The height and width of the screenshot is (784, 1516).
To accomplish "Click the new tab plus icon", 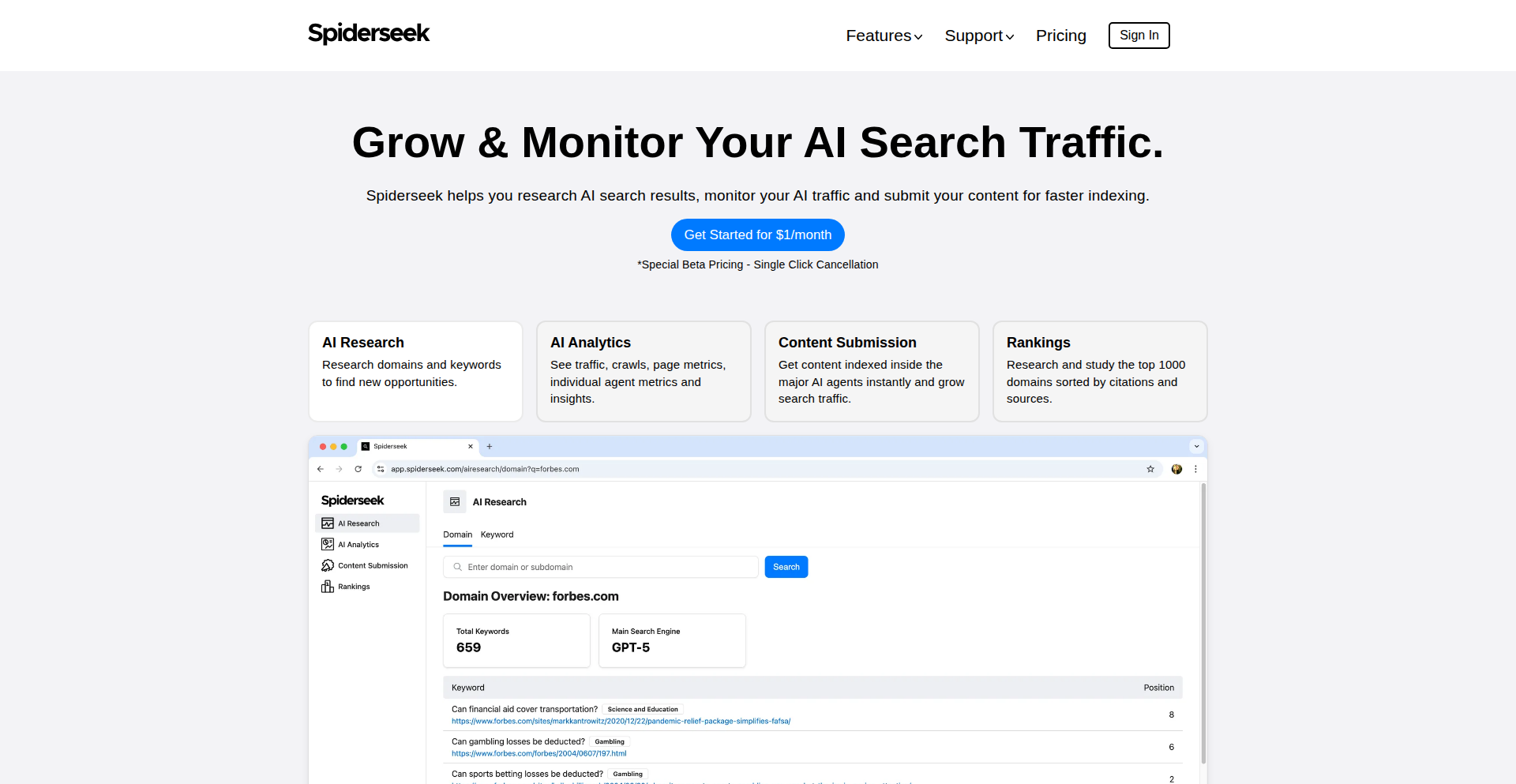I will point(490,447).
